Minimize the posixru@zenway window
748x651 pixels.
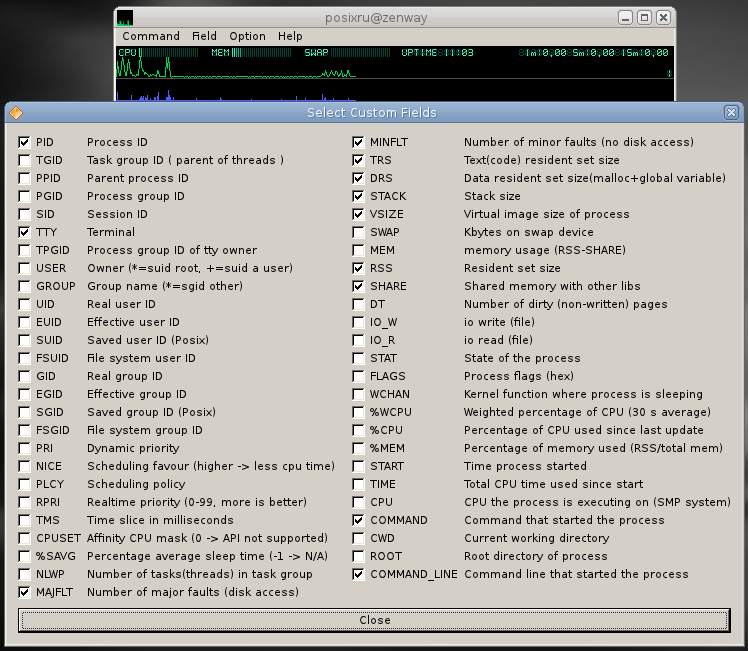click(x=625, y=18)
